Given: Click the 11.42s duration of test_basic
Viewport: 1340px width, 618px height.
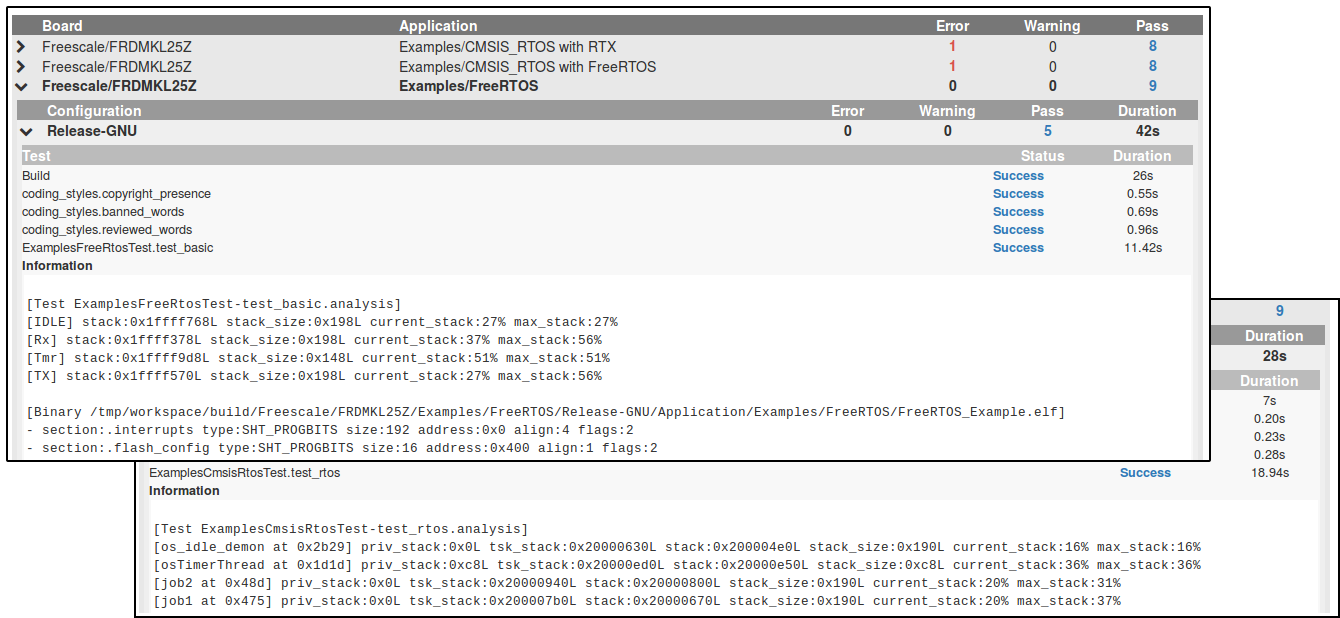Looking at the screenshot, I should (x=1143, y=248).
